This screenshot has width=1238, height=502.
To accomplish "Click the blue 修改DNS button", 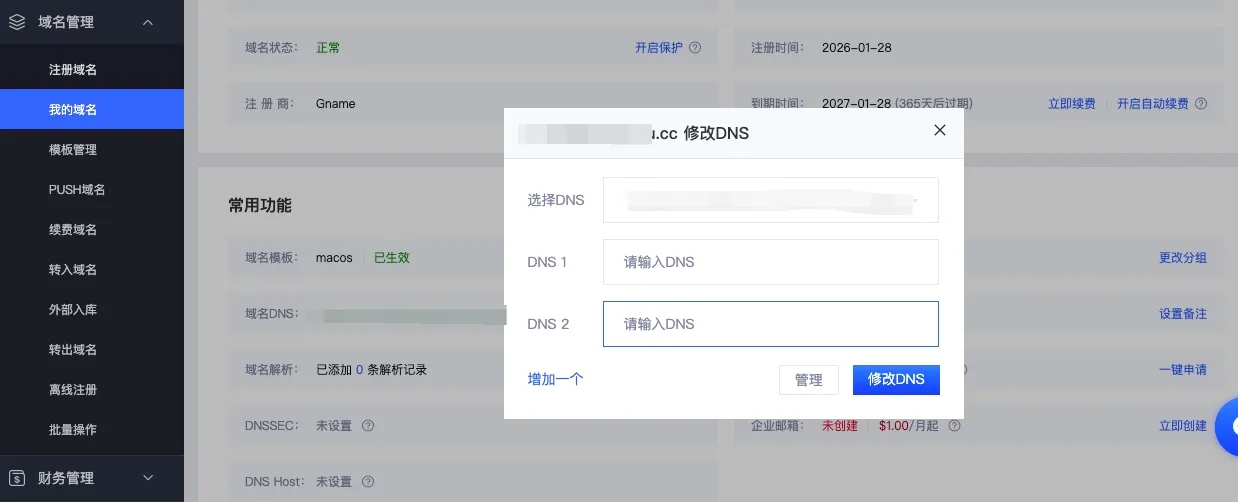I will point(896,380).
